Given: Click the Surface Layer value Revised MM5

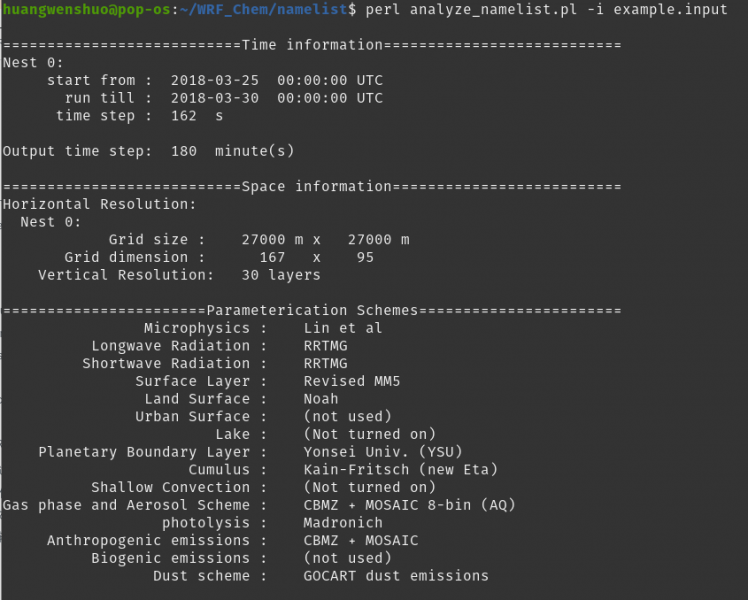Looking at the screenshot, I should click(x=352, y=381).
